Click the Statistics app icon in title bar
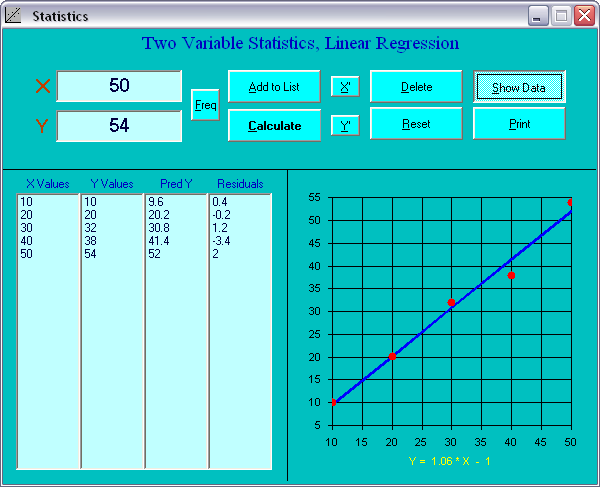The image size is (600, 487). click(13, 16)
